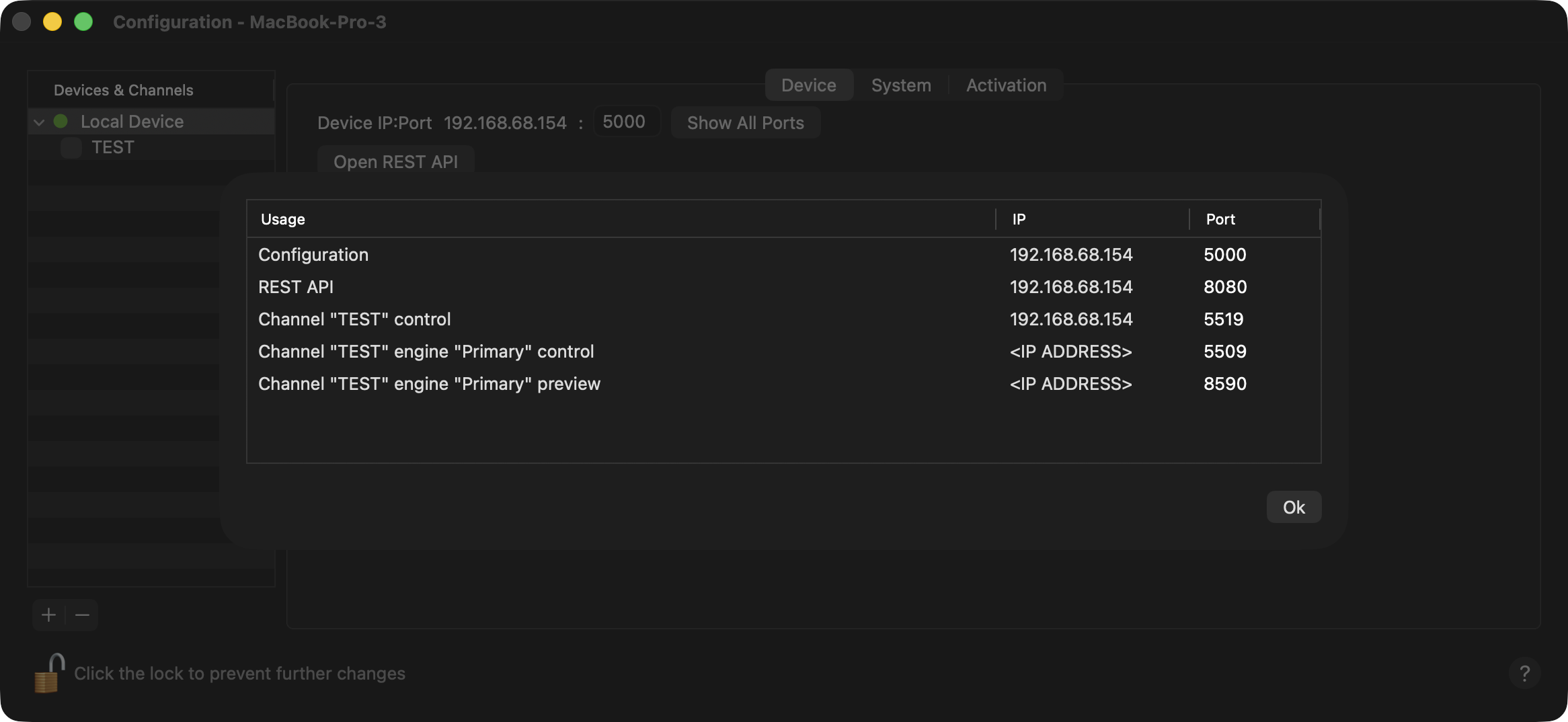
Task: Collapse the Local Device tree node
Action: pos(39,122)
